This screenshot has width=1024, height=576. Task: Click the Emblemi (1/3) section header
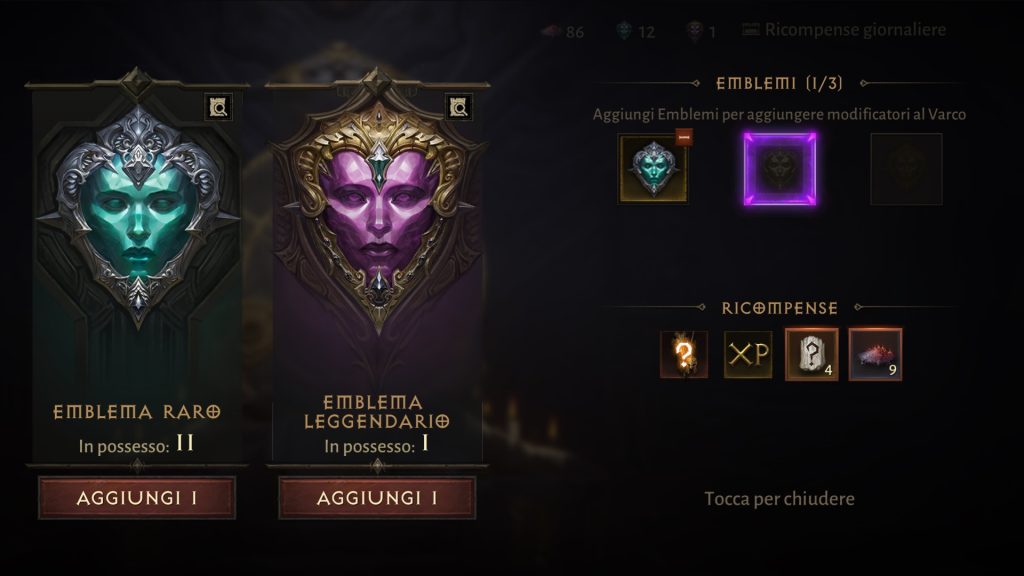pyautogui.click(x=779, y=84)
